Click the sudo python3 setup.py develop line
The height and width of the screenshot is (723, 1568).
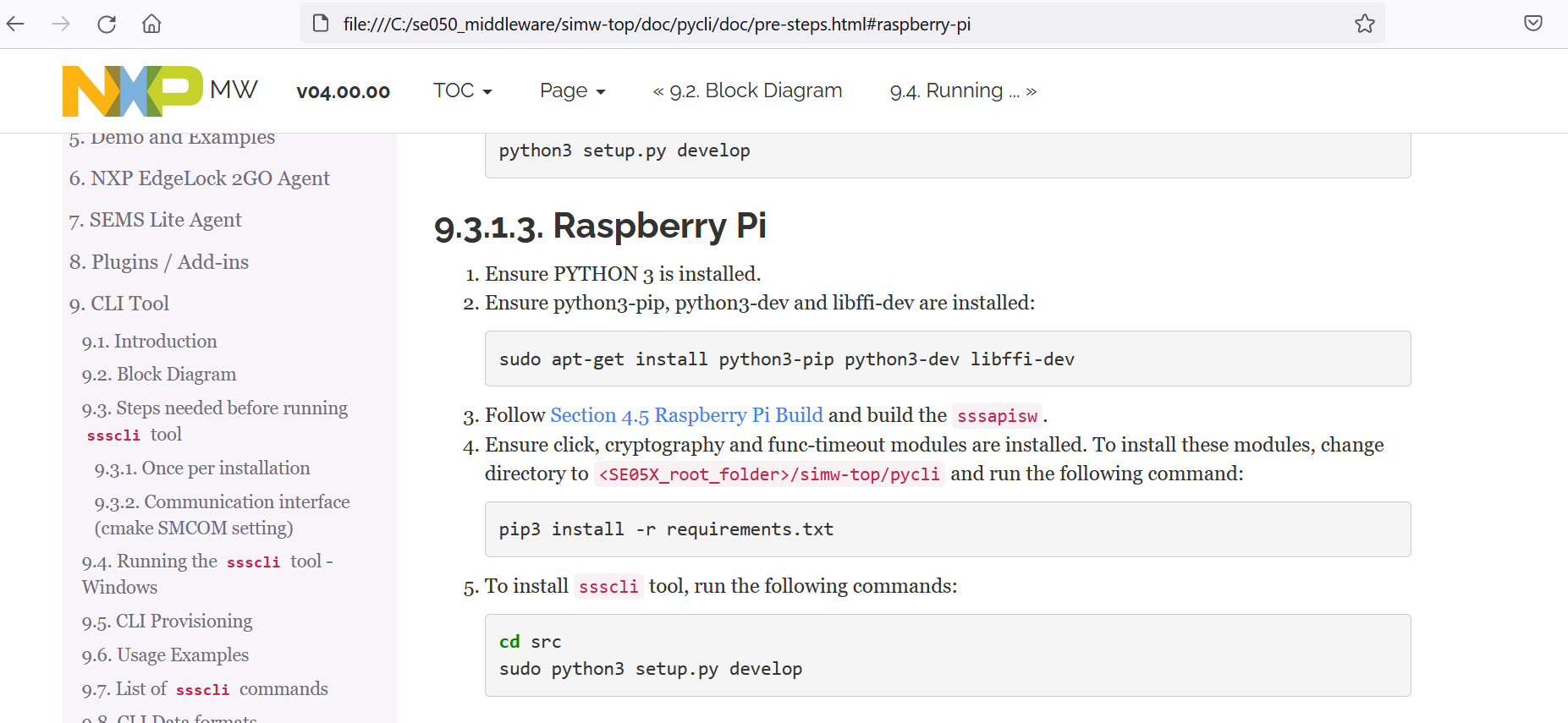(x=651, y=669)
